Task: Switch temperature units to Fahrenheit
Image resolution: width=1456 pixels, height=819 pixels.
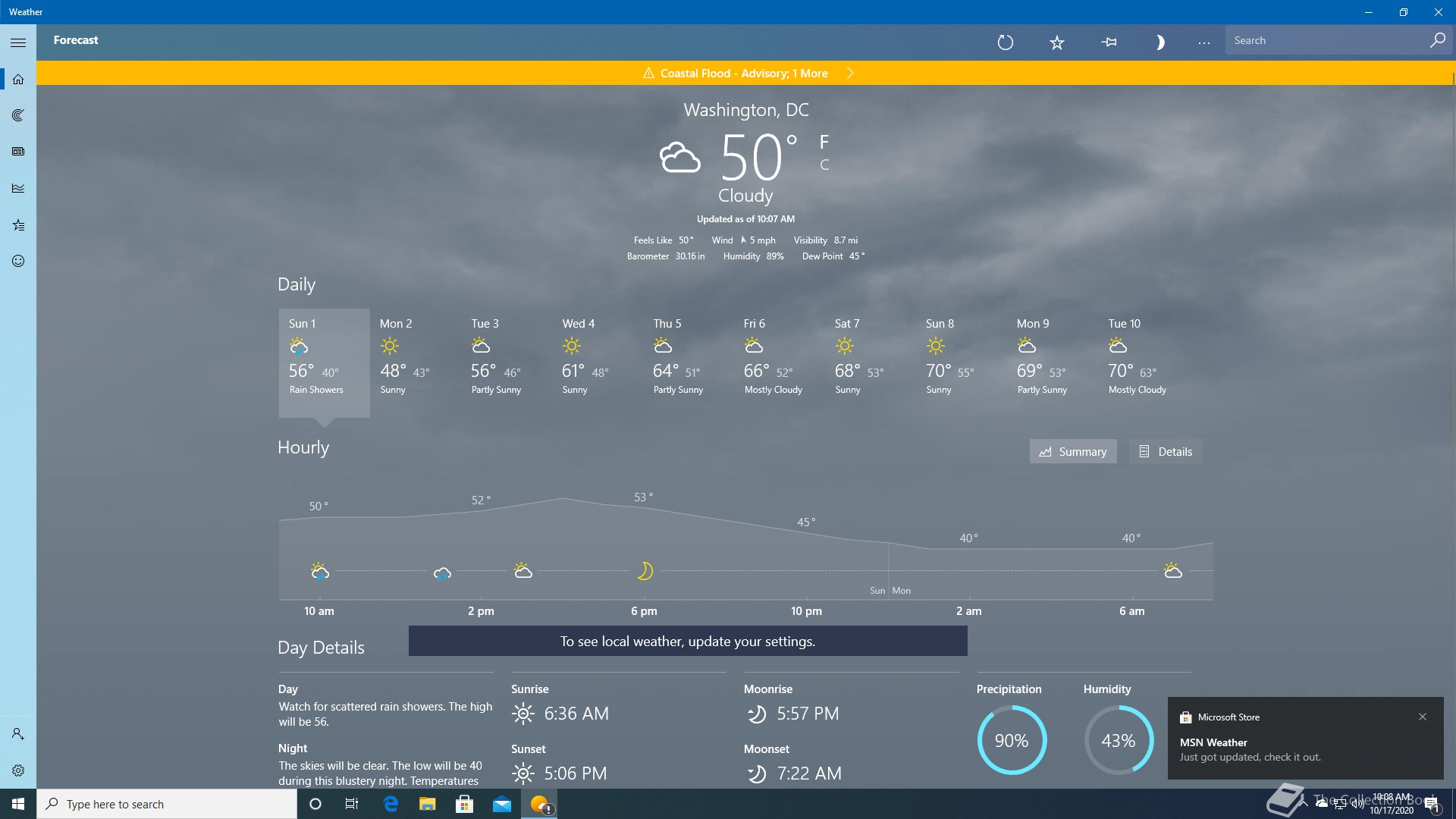Action: (x=824, y=142)
